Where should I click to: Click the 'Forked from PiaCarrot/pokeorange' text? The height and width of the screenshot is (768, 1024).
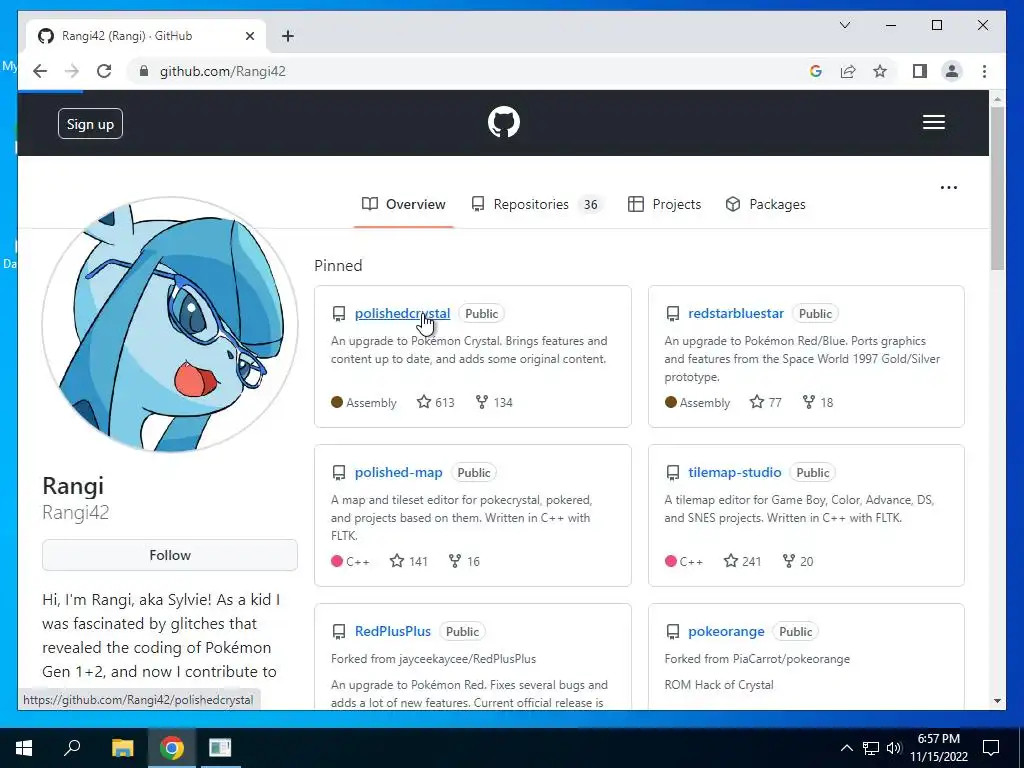[x=757, y=659]
